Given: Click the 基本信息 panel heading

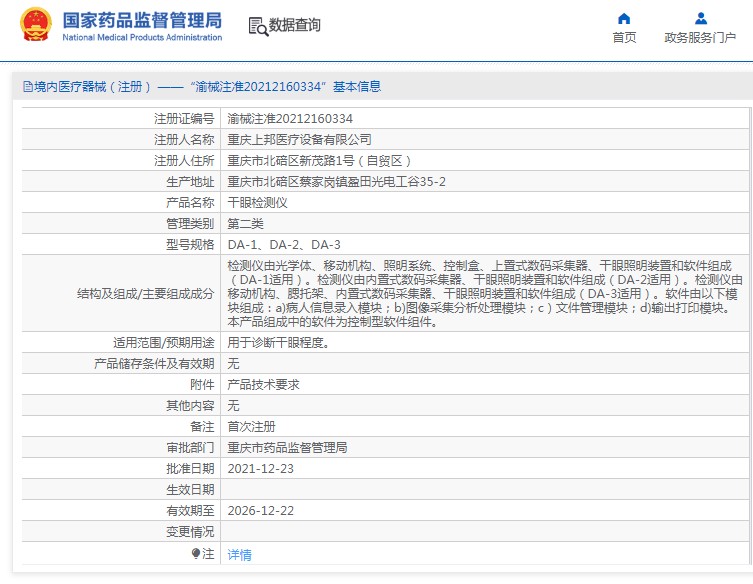Looking at the screenshot, I should (357, 87).
